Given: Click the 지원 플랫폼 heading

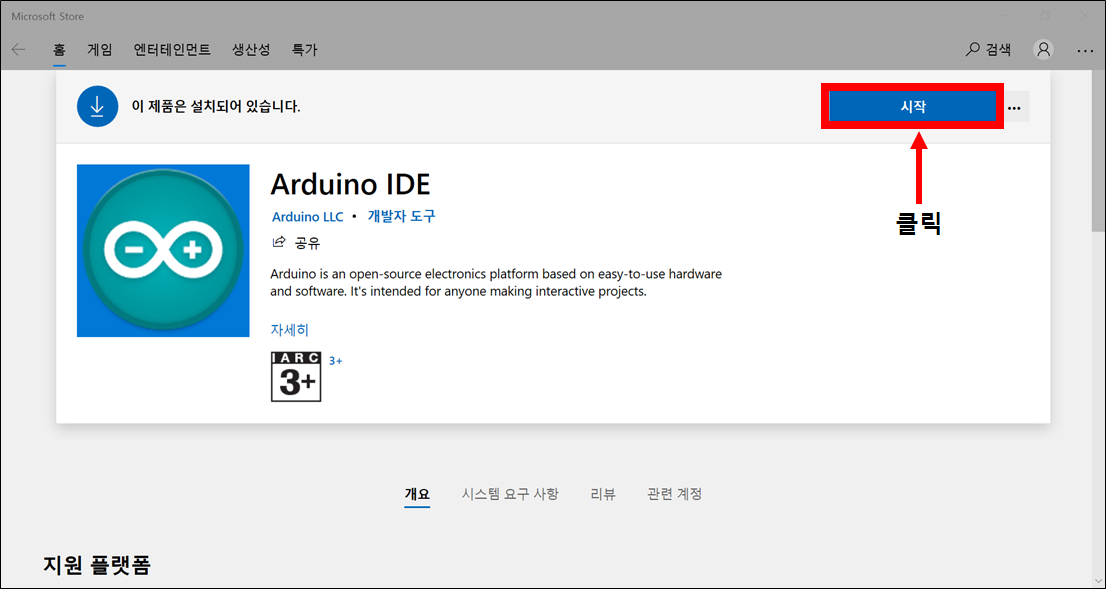Looking at the screenshot, I should (97, 564).
